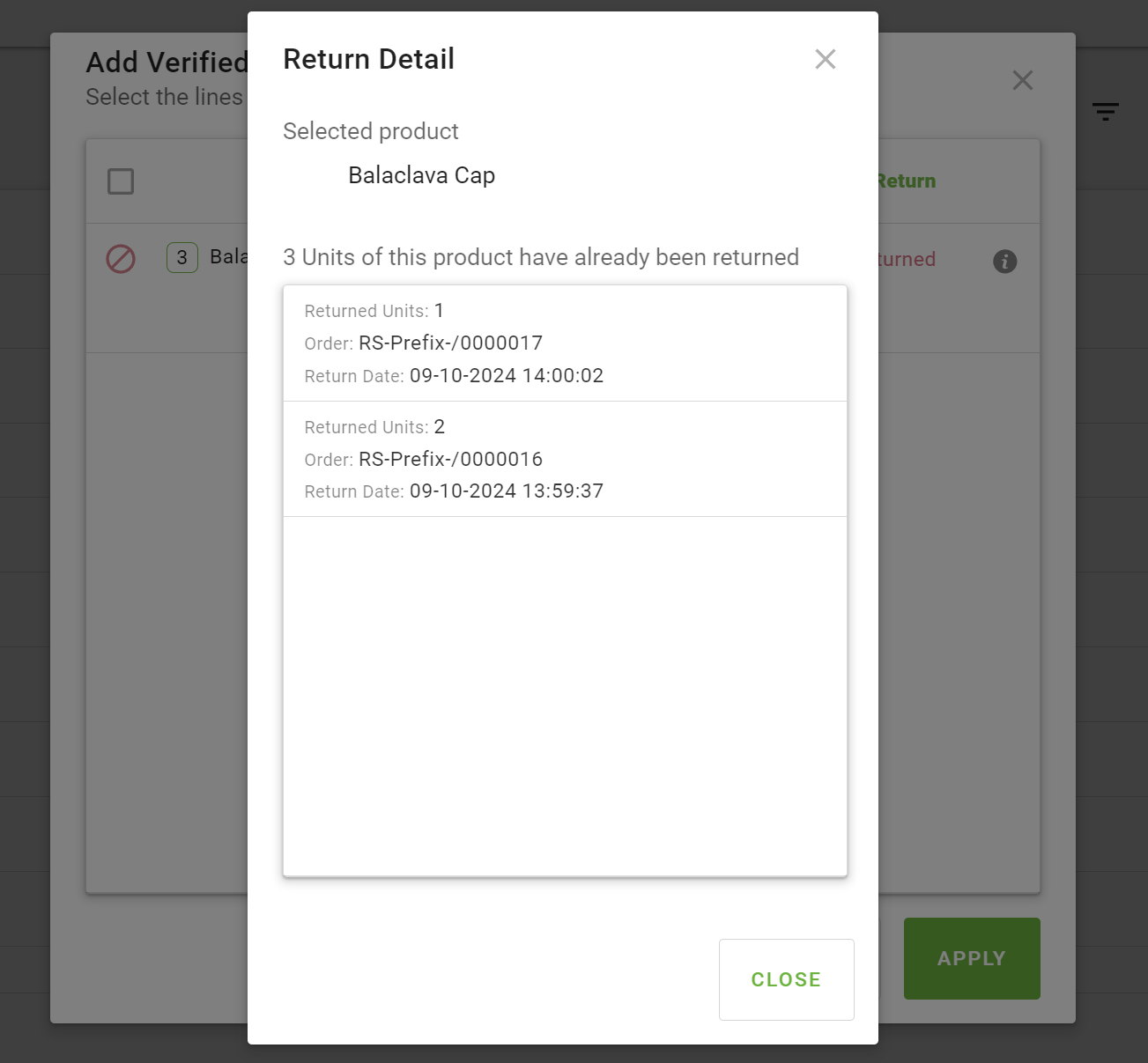
Task: Click return date 09-10-2024 14:00:02
Action: pos(507,376)
